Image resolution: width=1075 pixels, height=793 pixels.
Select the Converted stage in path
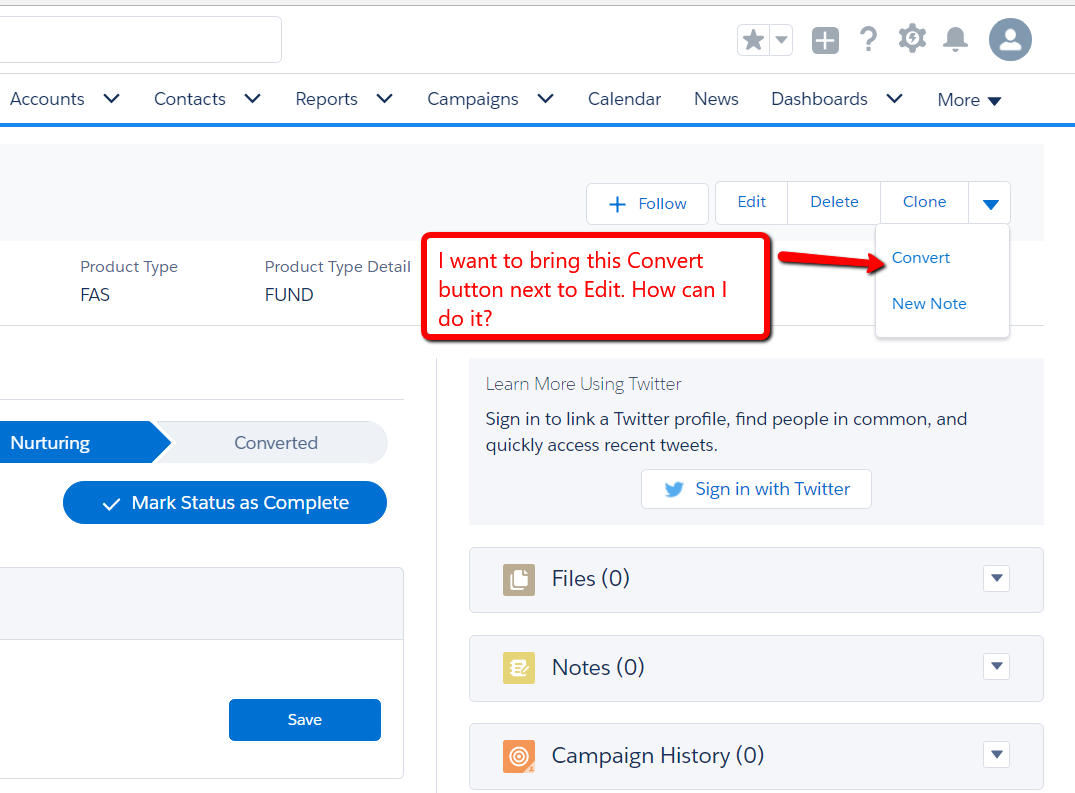(x=276, y=443)
